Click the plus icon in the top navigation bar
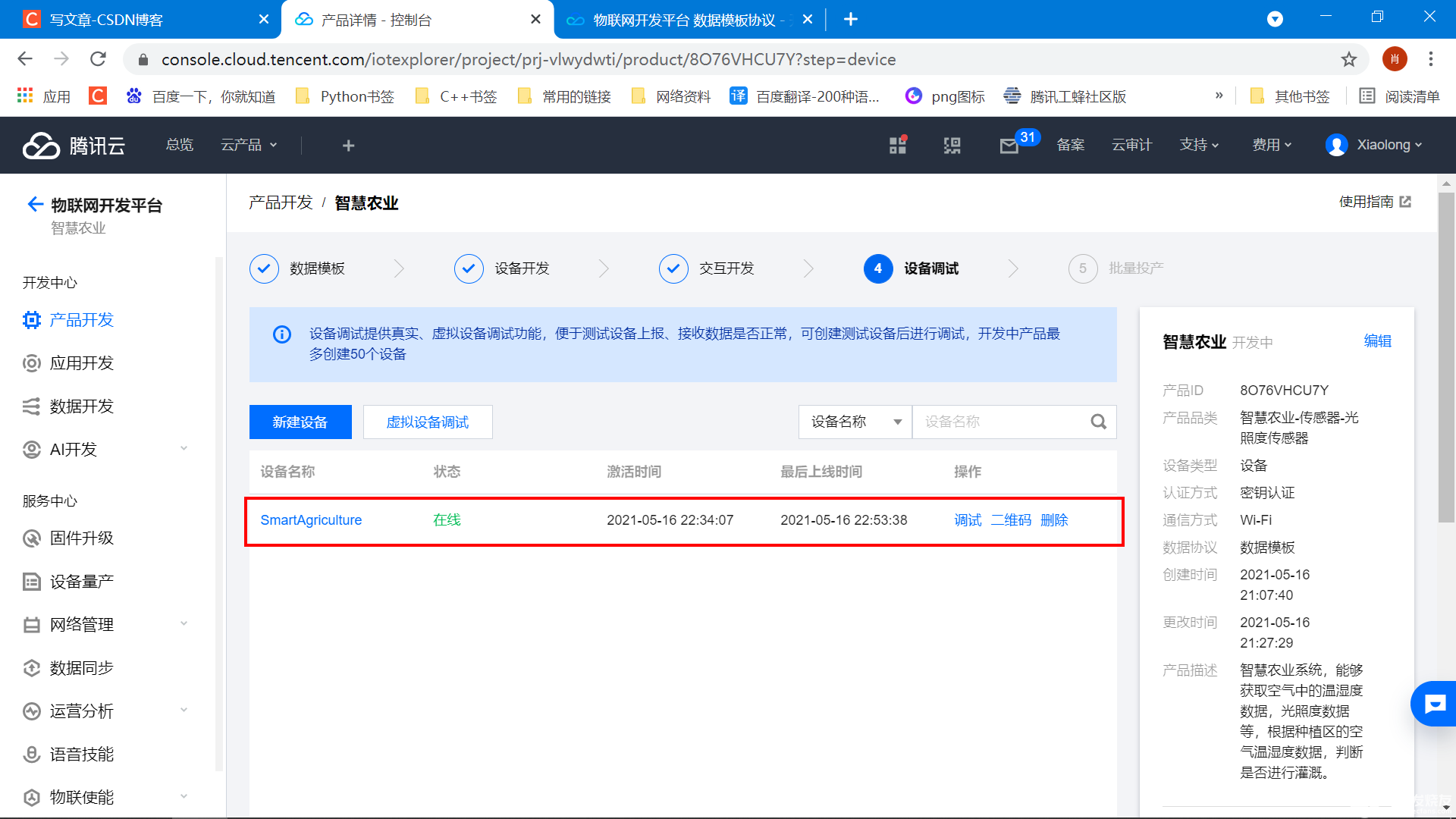Viewport: 1456px width, 819px height. [348, 145]
